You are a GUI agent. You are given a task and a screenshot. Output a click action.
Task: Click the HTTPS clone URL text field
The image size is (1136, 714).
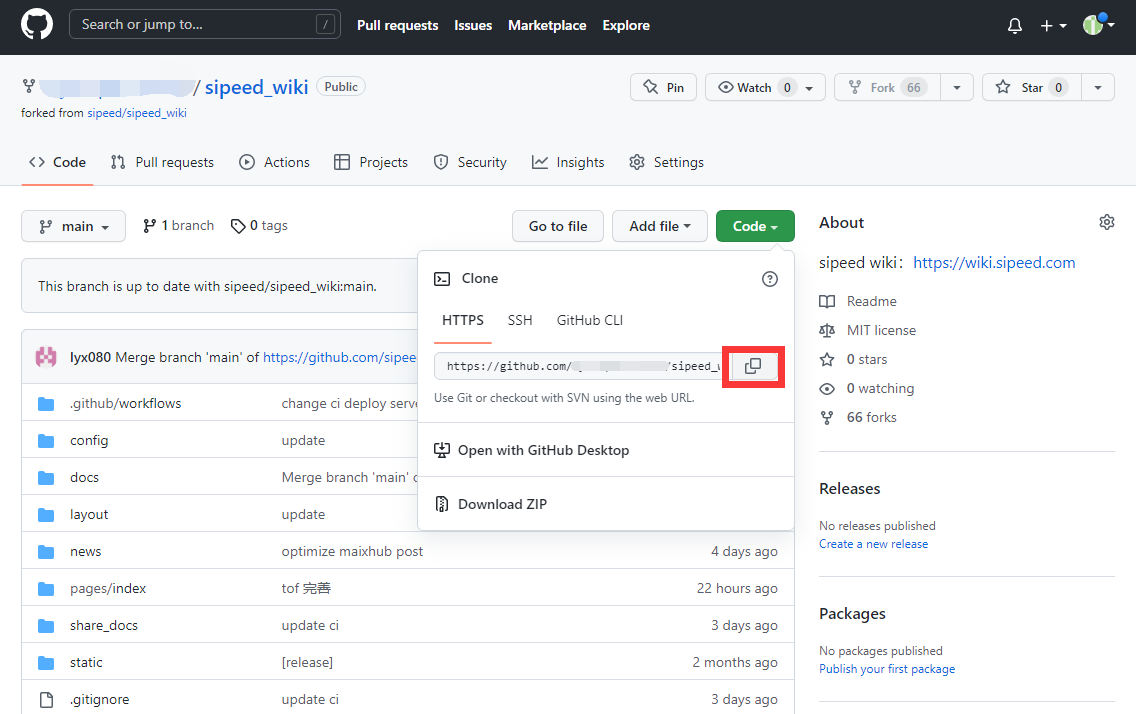[x=578, y=366]
